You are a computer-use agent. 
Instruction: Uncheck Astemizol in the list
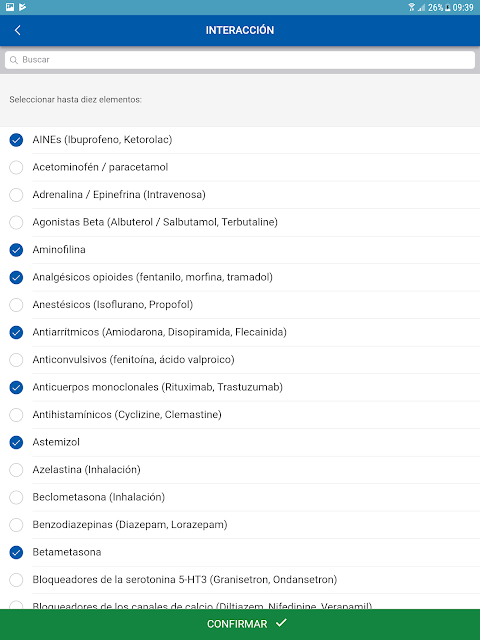[x=16, y=442]
